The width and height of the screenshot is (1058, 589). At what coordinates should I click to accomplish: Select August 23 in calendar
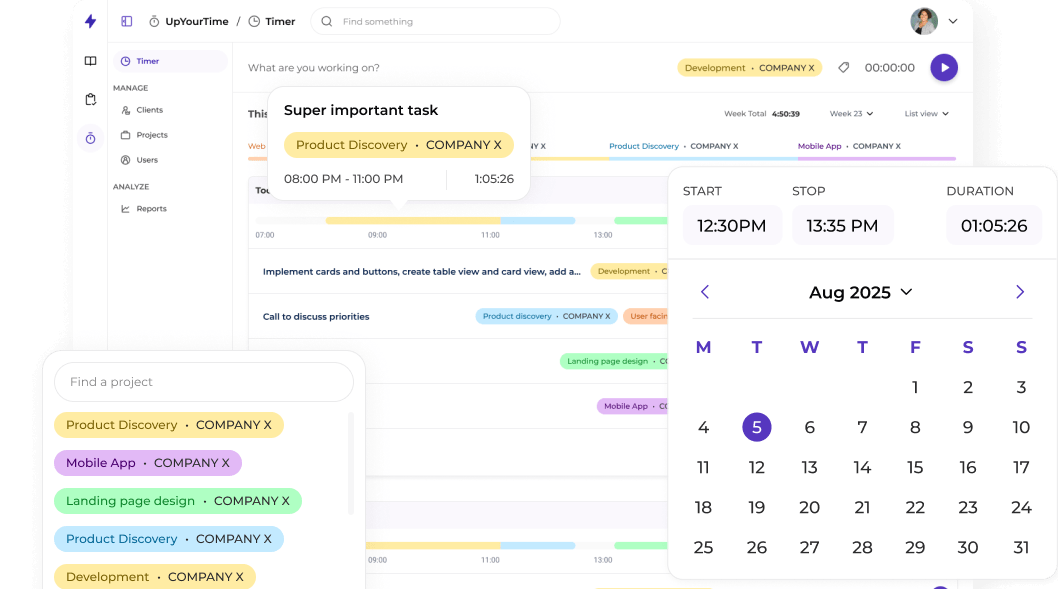click(968, 507)
